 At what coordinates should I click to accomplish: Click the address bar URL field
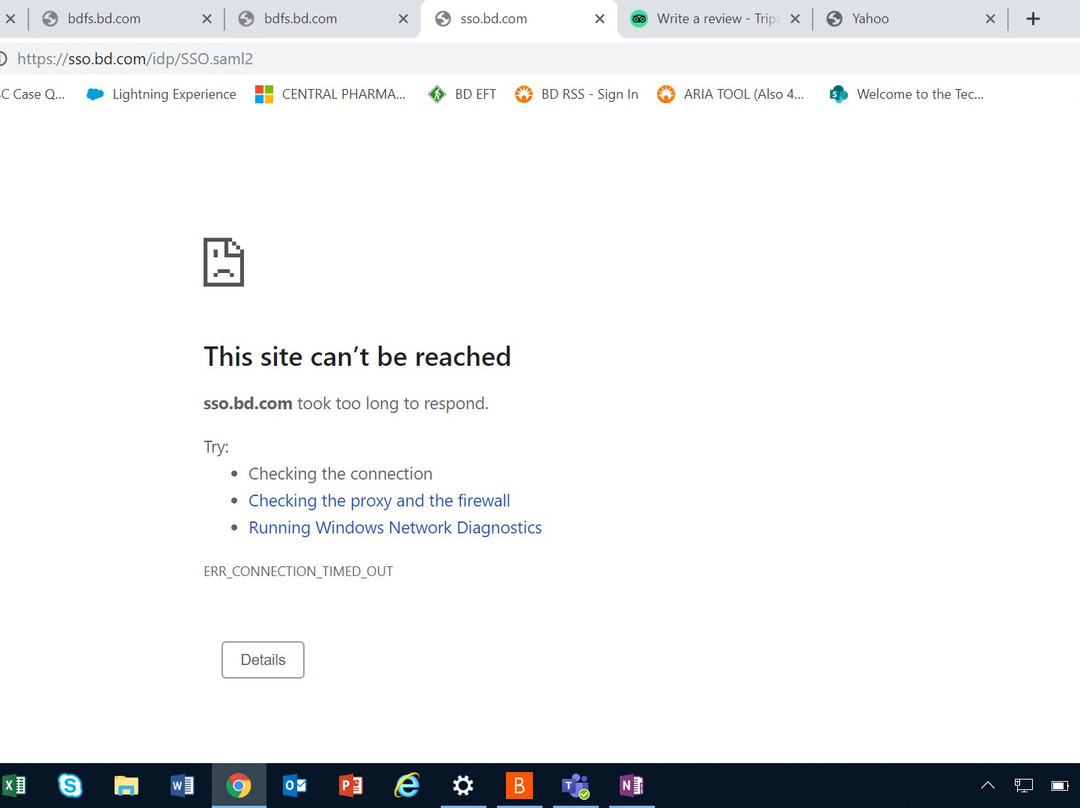pos(537,59)
